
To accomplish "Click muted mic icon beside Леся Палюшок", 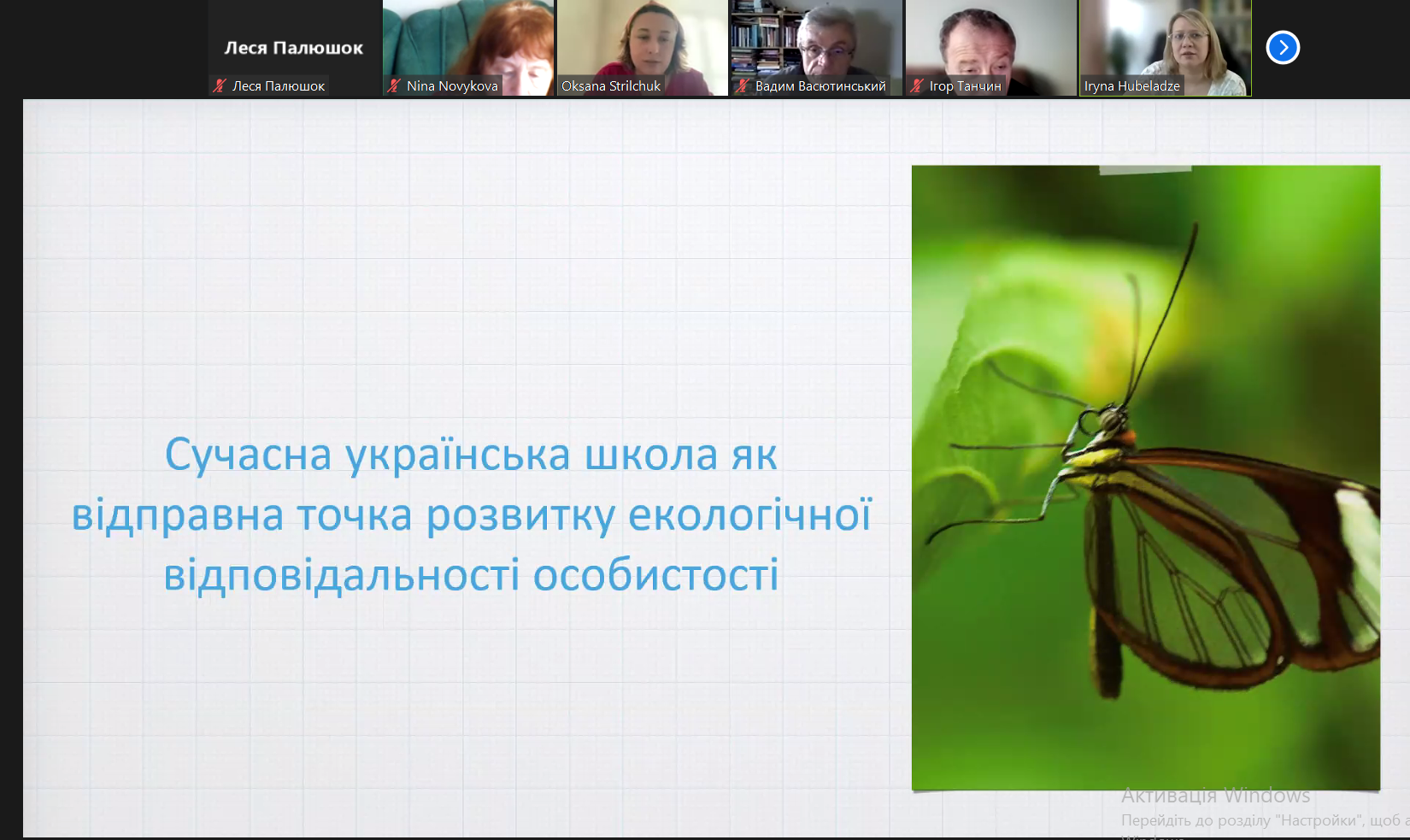I will coord(220,85).
